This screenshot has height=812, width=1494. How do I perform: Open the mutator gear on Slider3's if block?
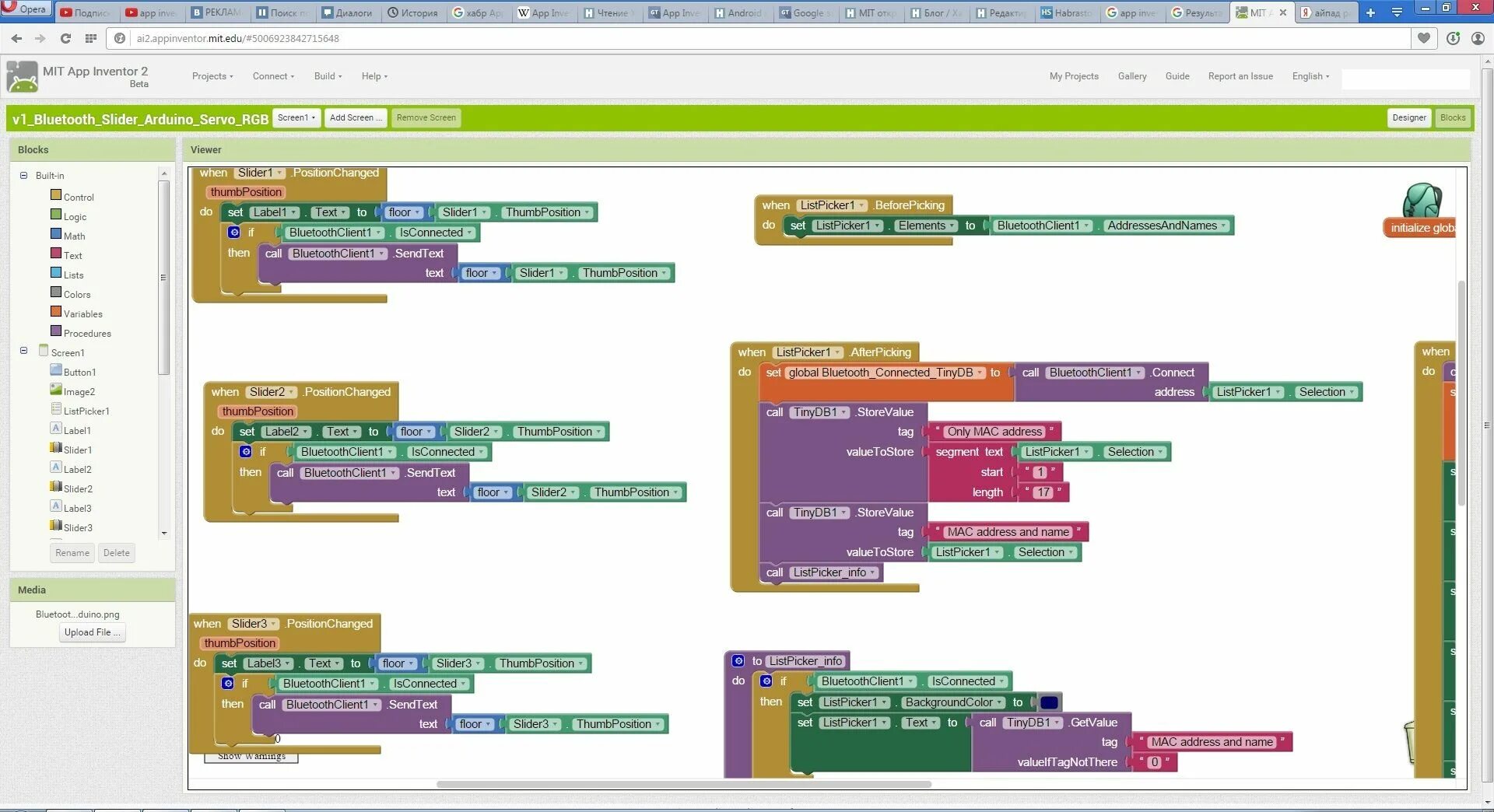click(x=228, y=684)
